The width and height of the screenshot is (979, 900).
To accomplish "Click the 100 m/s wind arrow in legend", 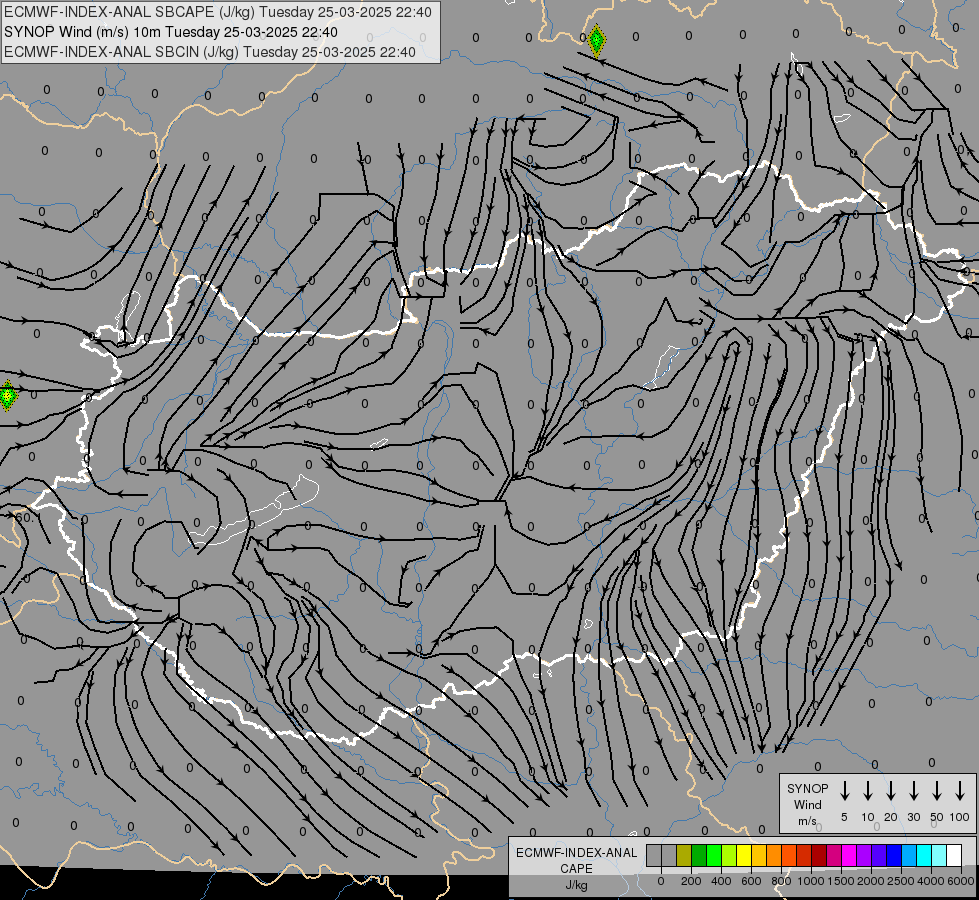I will 960,791.
